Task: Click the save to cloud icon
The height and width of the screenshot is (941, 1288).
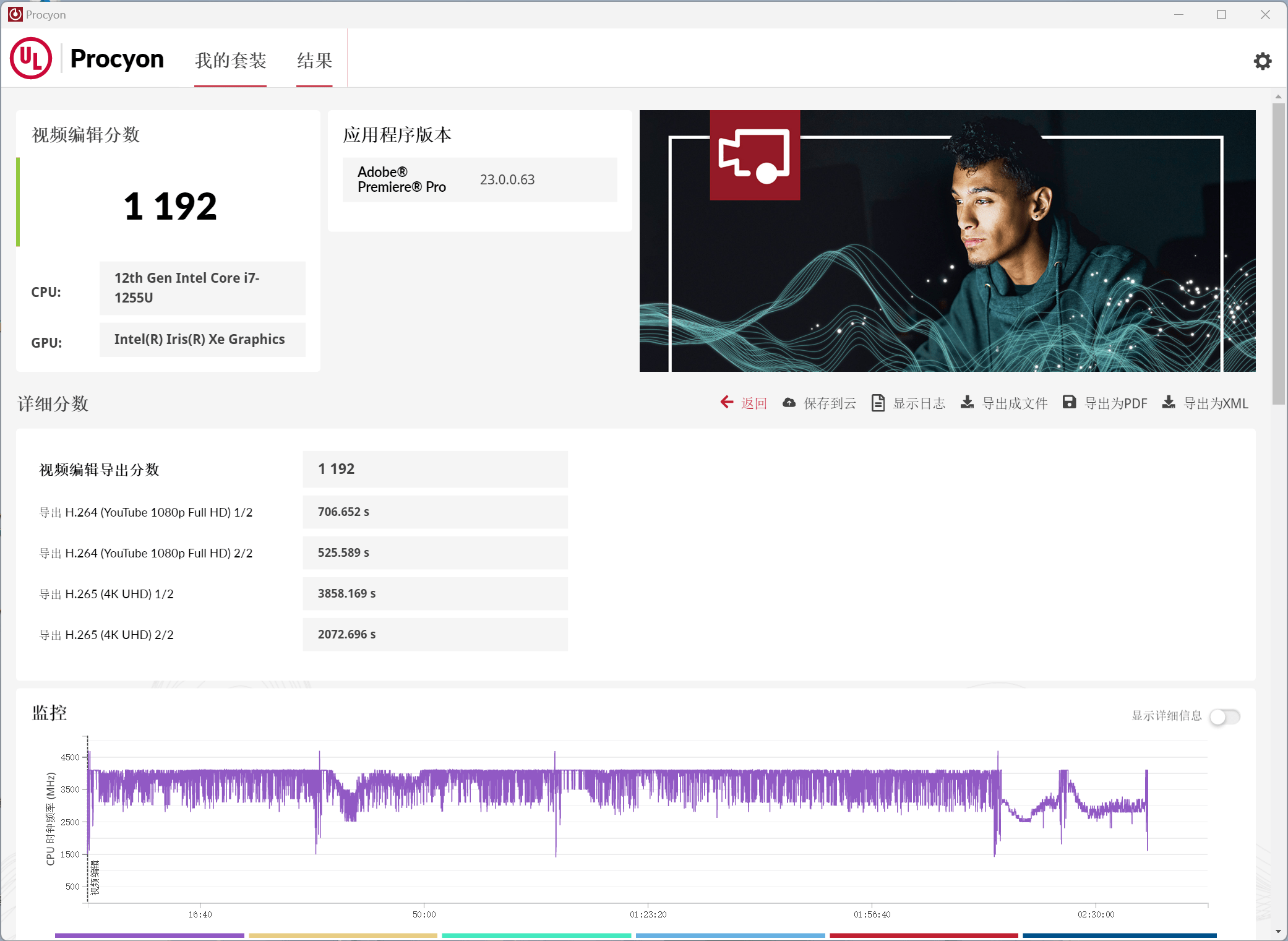Action: pos(789,403)
